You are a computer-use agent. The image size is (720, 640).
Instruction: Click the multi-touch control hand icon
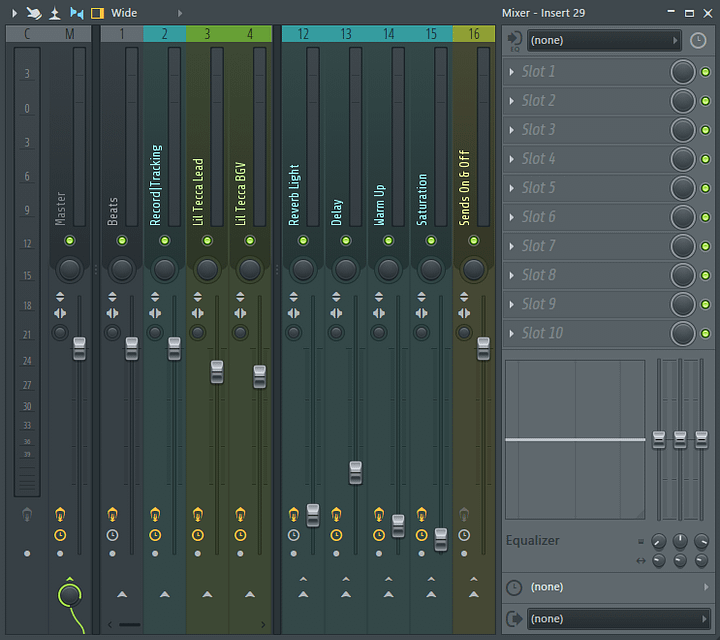click(34, 13)
